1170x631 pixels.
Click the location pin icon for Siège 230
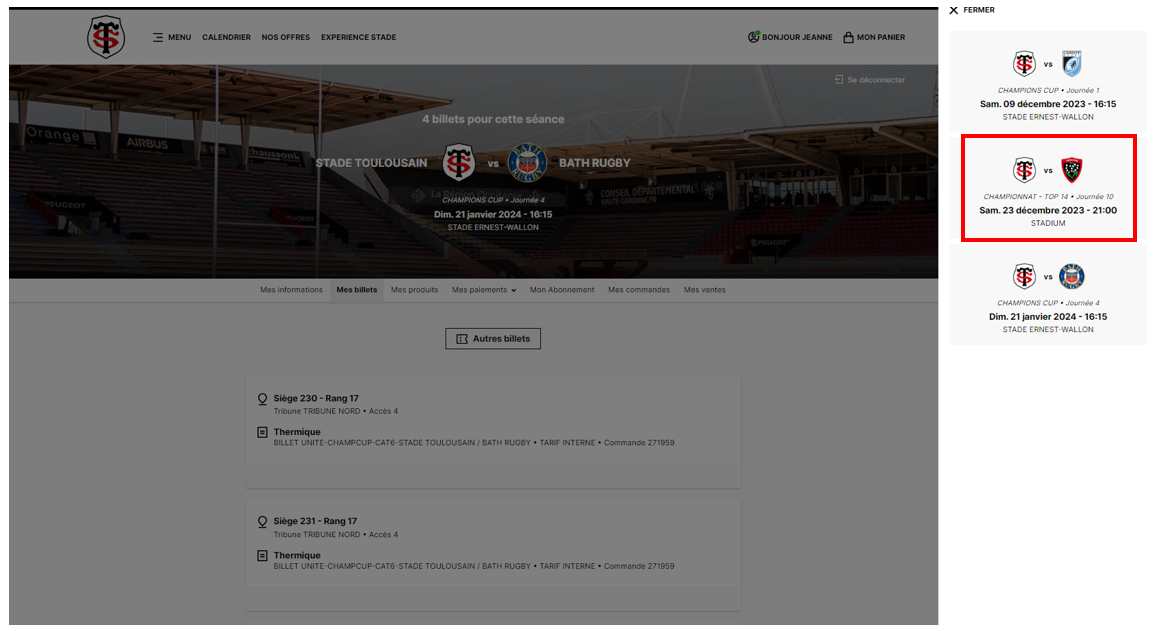pyautogui.click(x=262, y=399)
